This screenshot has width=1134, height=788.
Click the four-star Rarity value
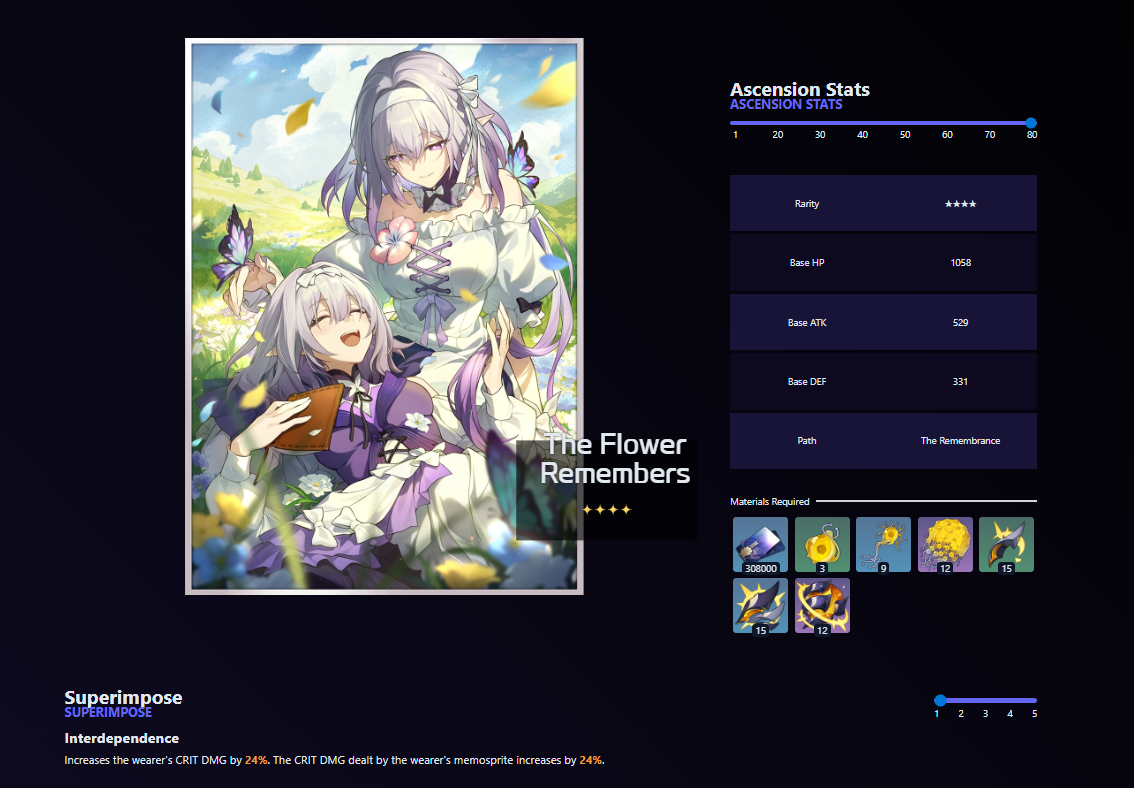tap(960, 204)
